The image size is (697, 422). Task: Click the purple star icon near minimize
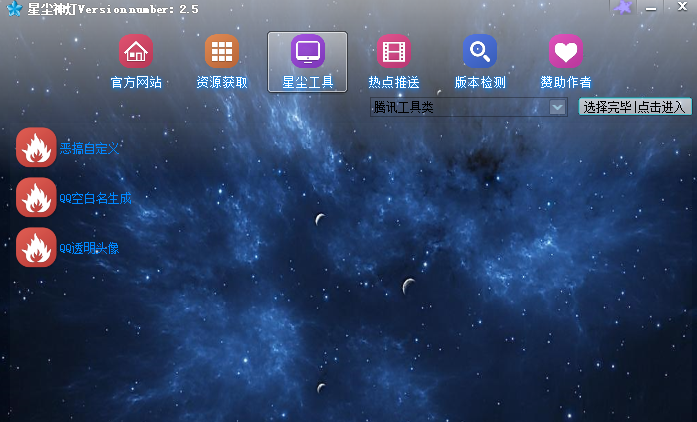[x=622, y=7]
